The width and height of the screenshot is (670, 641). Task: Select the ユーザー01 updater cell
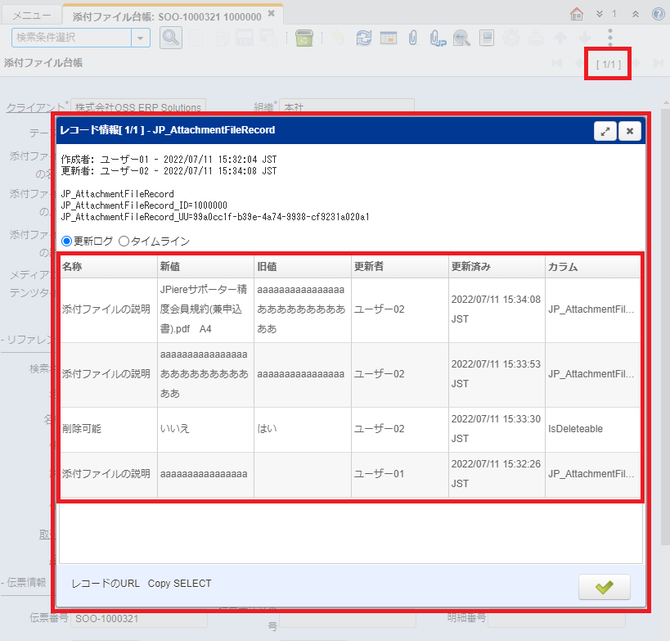tap(400, 474)
